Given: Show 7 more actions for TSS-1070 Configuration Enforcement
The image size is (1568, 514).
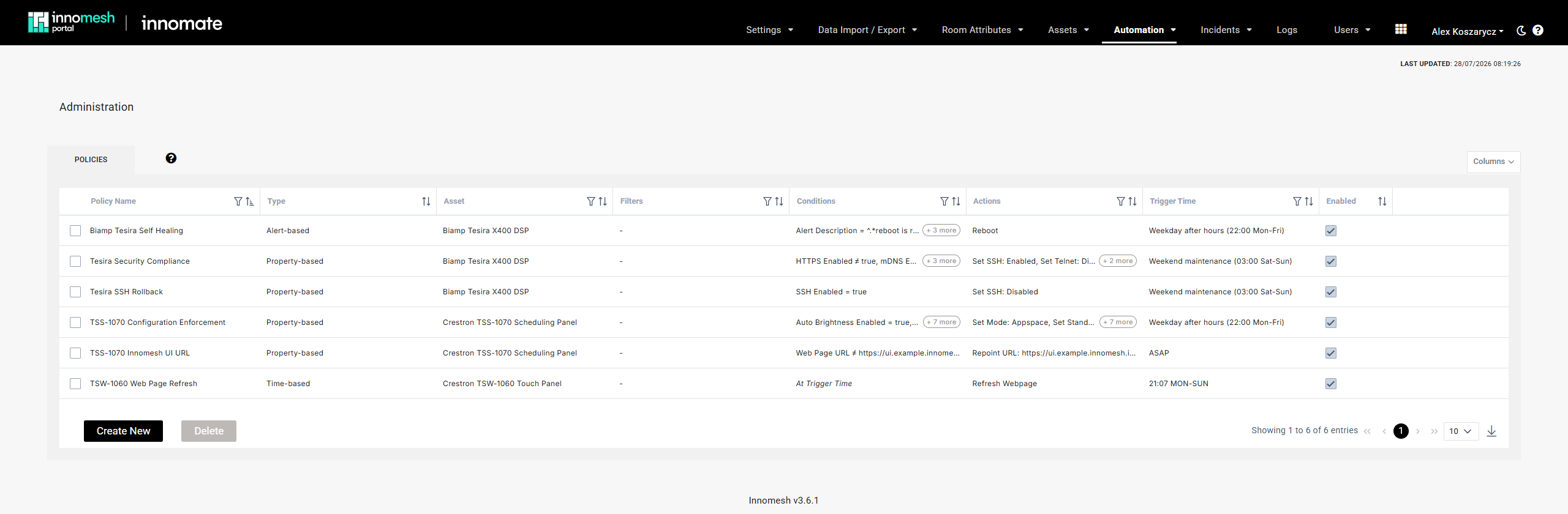Looking at the screenshot, I should click(x=1118, y=322).
